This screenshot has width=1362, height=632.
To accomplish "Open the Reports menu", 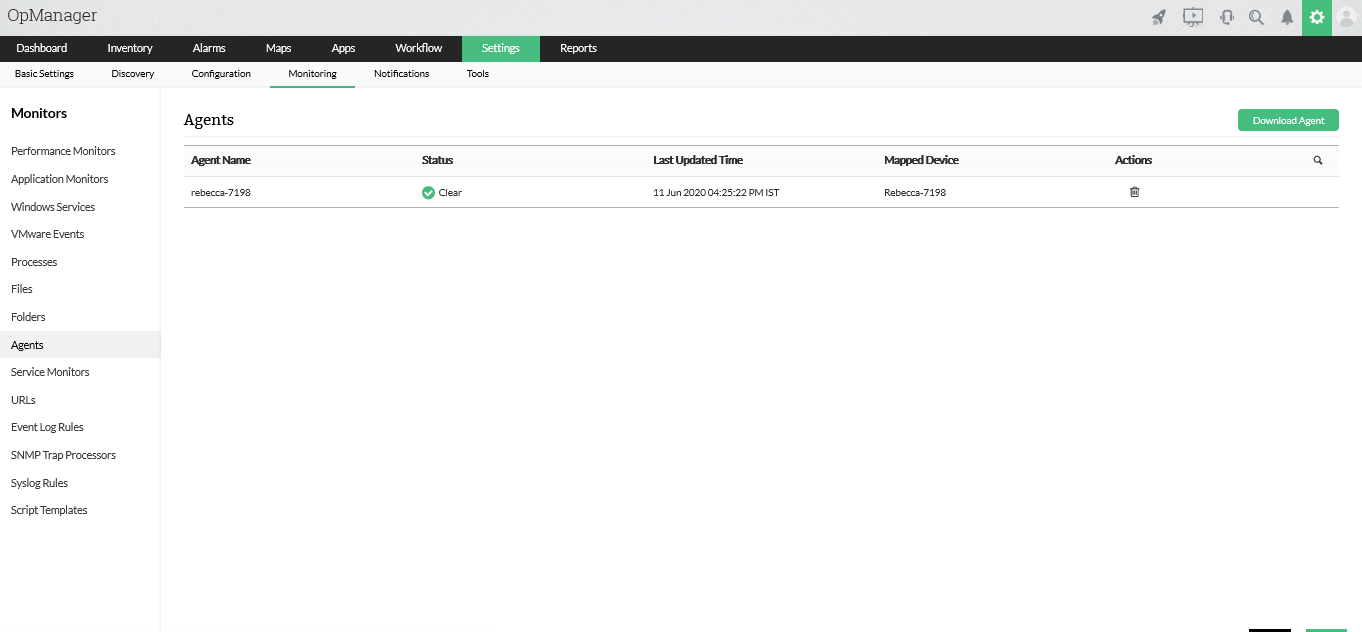I will pyautogui.click(x=578, y=48).
